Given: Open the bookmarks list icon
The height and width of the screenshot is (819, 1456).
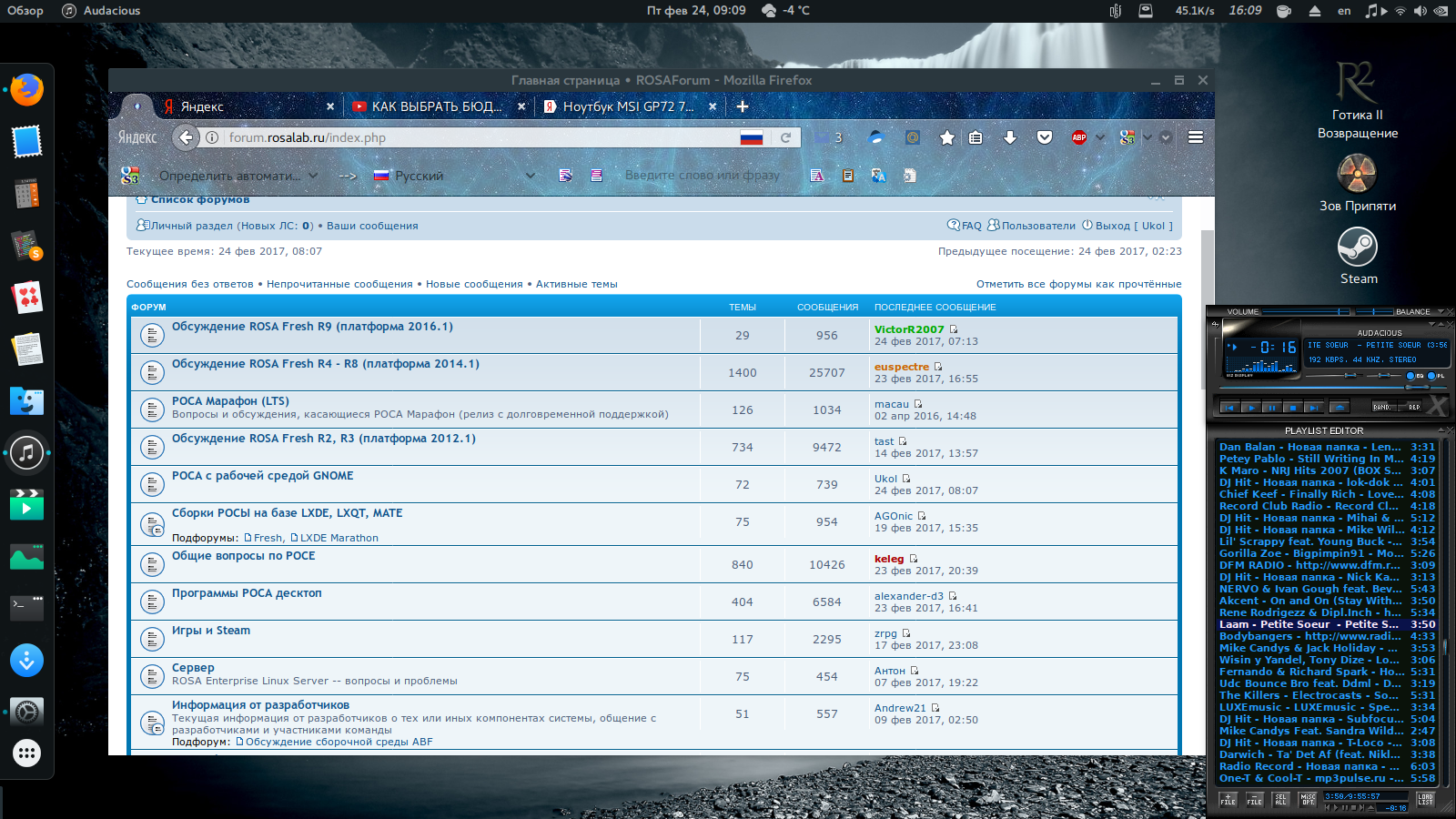Looking at the screenshot, I should coord(976,137).
